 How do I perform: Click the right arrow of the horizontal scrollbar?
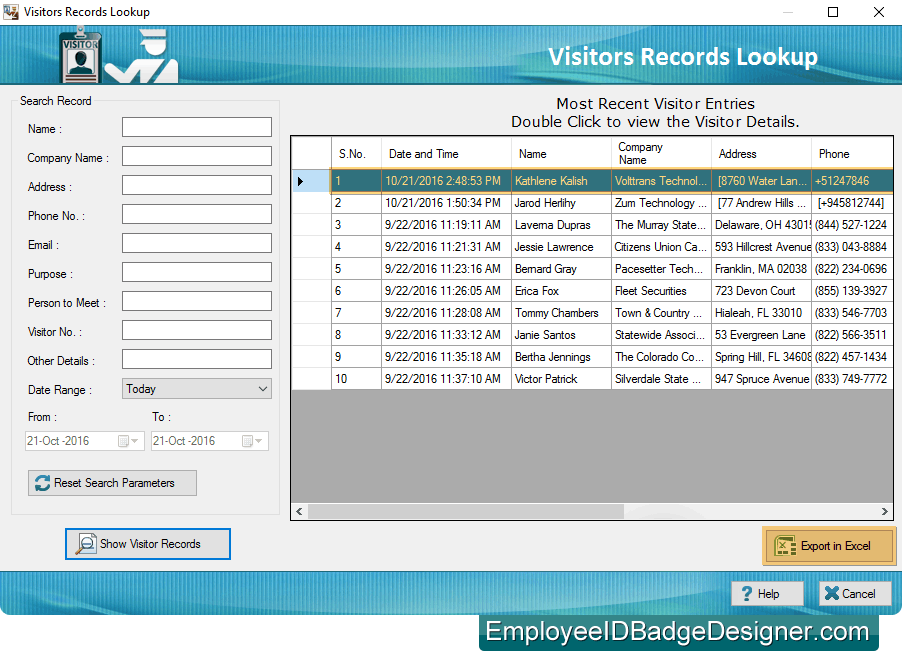click(x=884, y=511)
